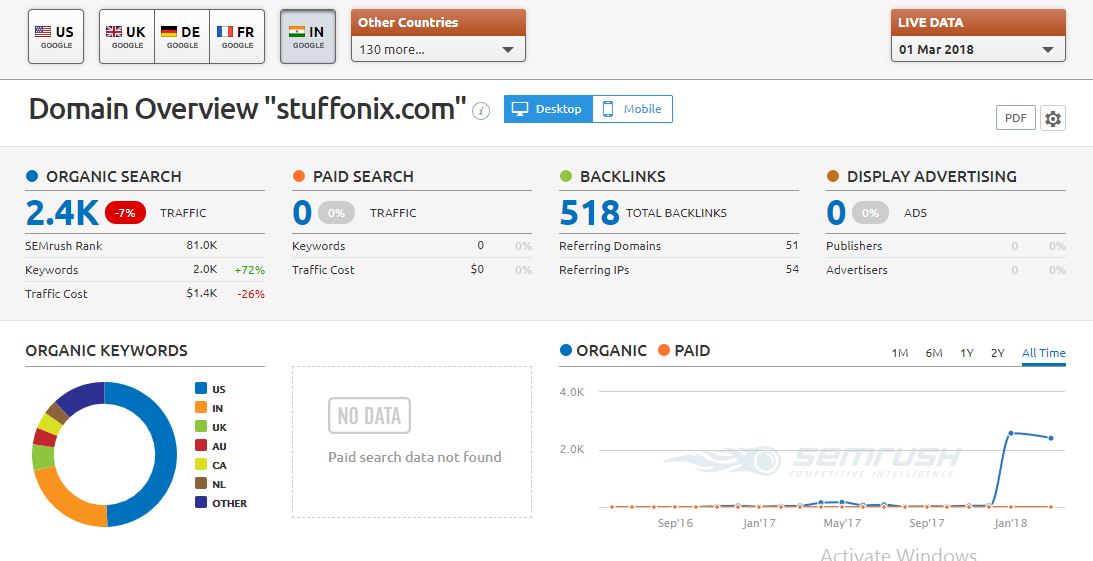Click the Referring IPs count 54
1093x561 pixels.
[792, 269]
